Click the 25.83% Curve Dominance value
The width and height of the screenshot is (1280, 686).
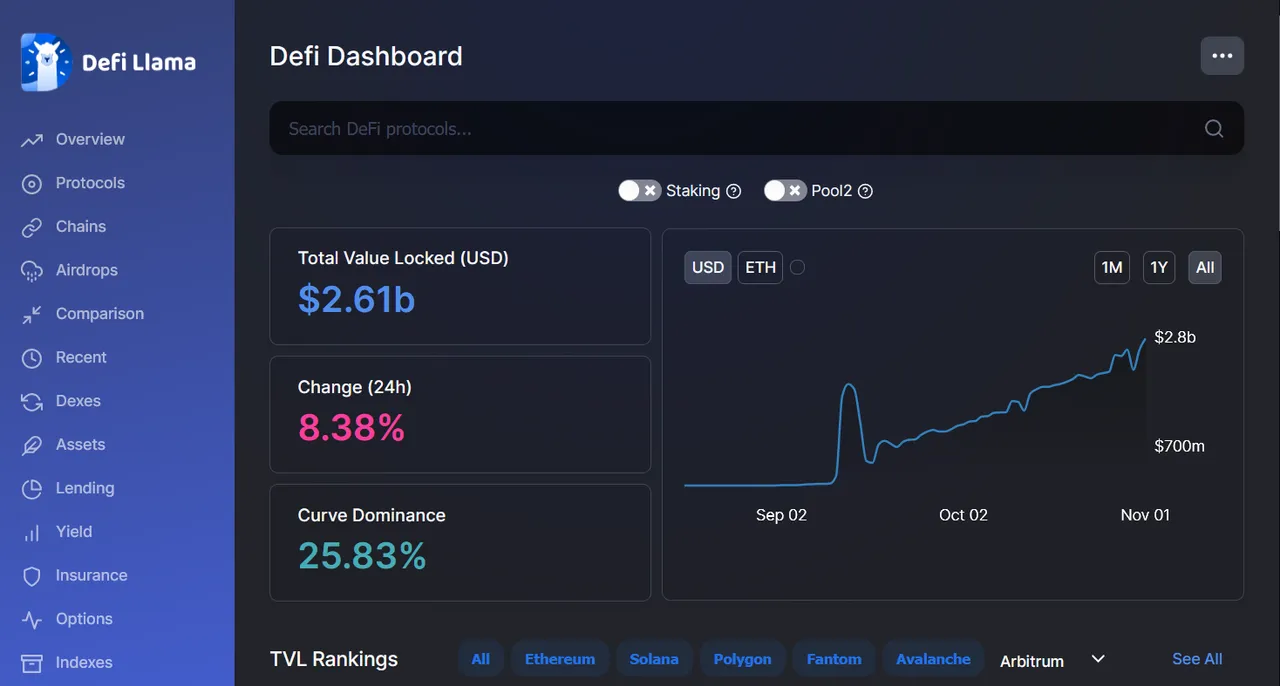point(362,556)
